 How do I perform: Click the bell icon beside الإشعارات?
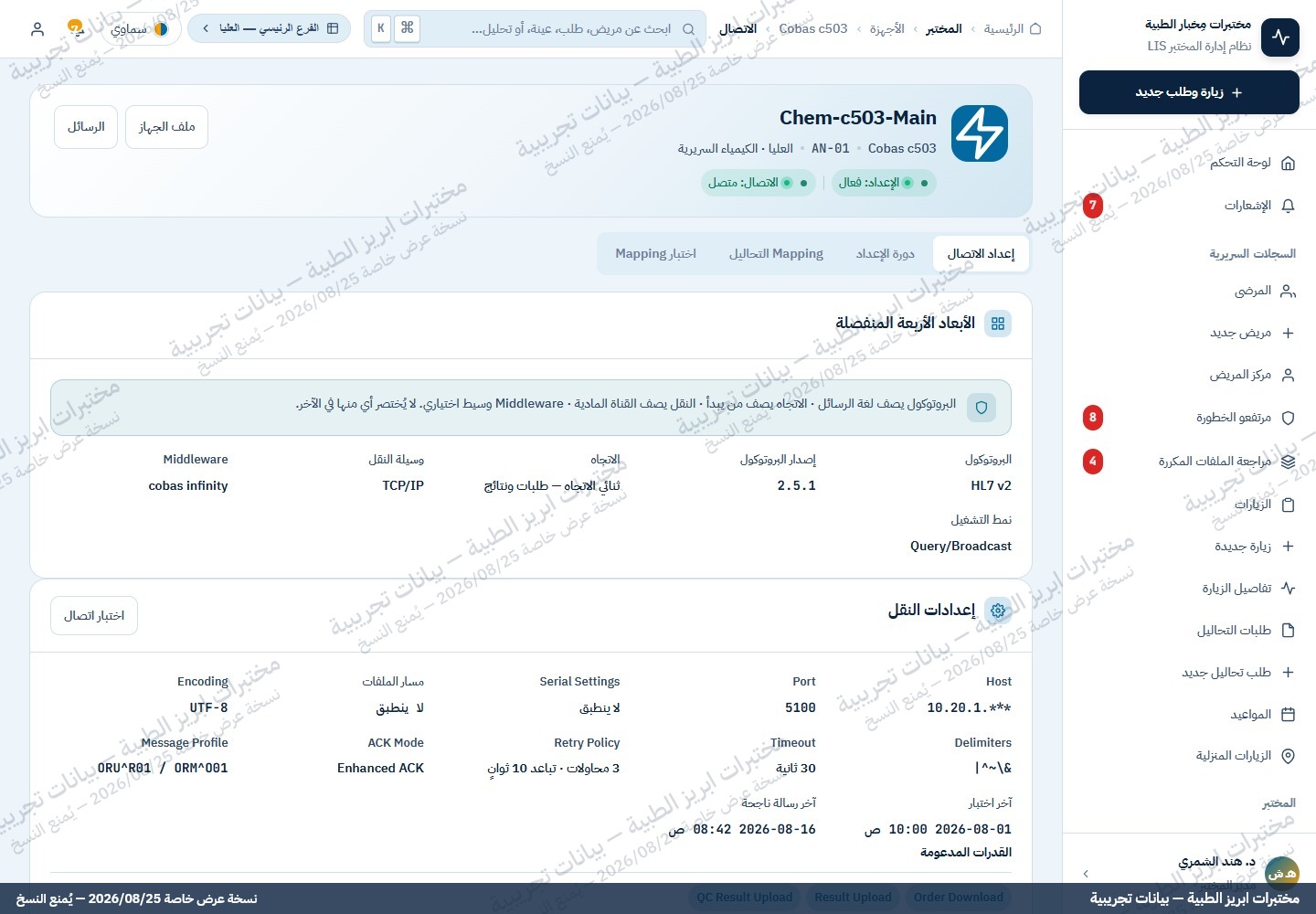pyautogui.click(x=1288, y=206)
